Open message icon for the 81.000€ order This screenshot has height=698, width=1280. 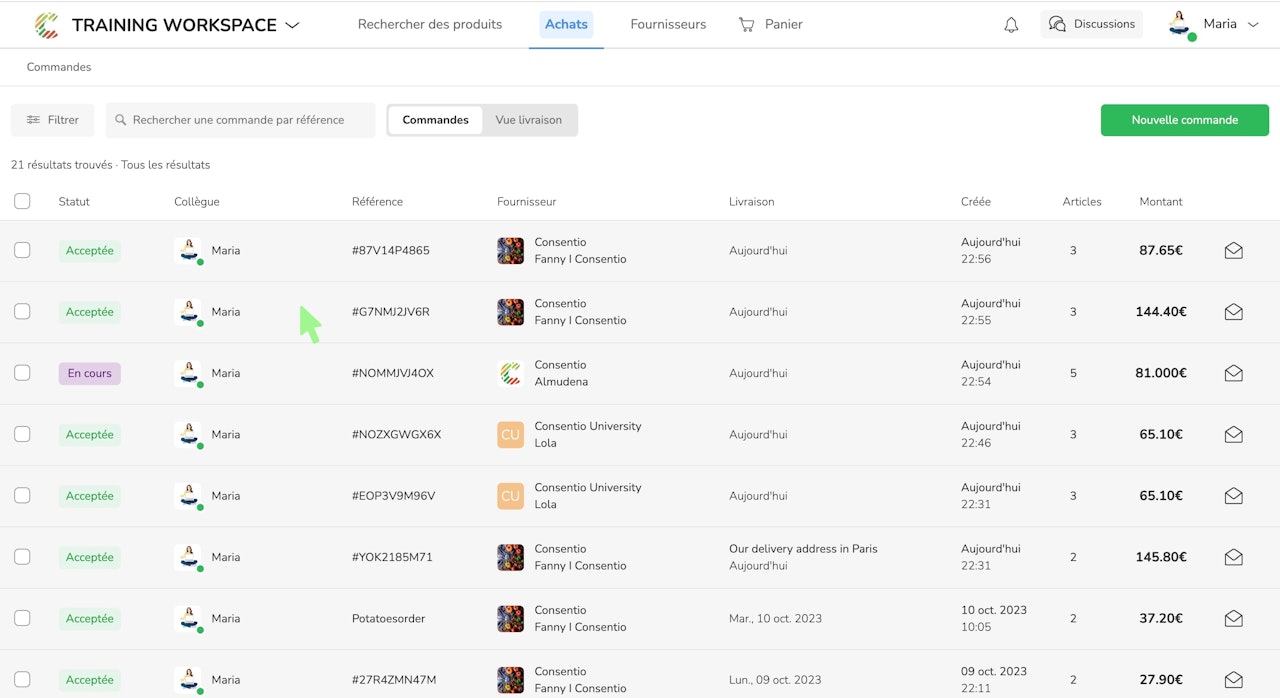pos(1233,373)
